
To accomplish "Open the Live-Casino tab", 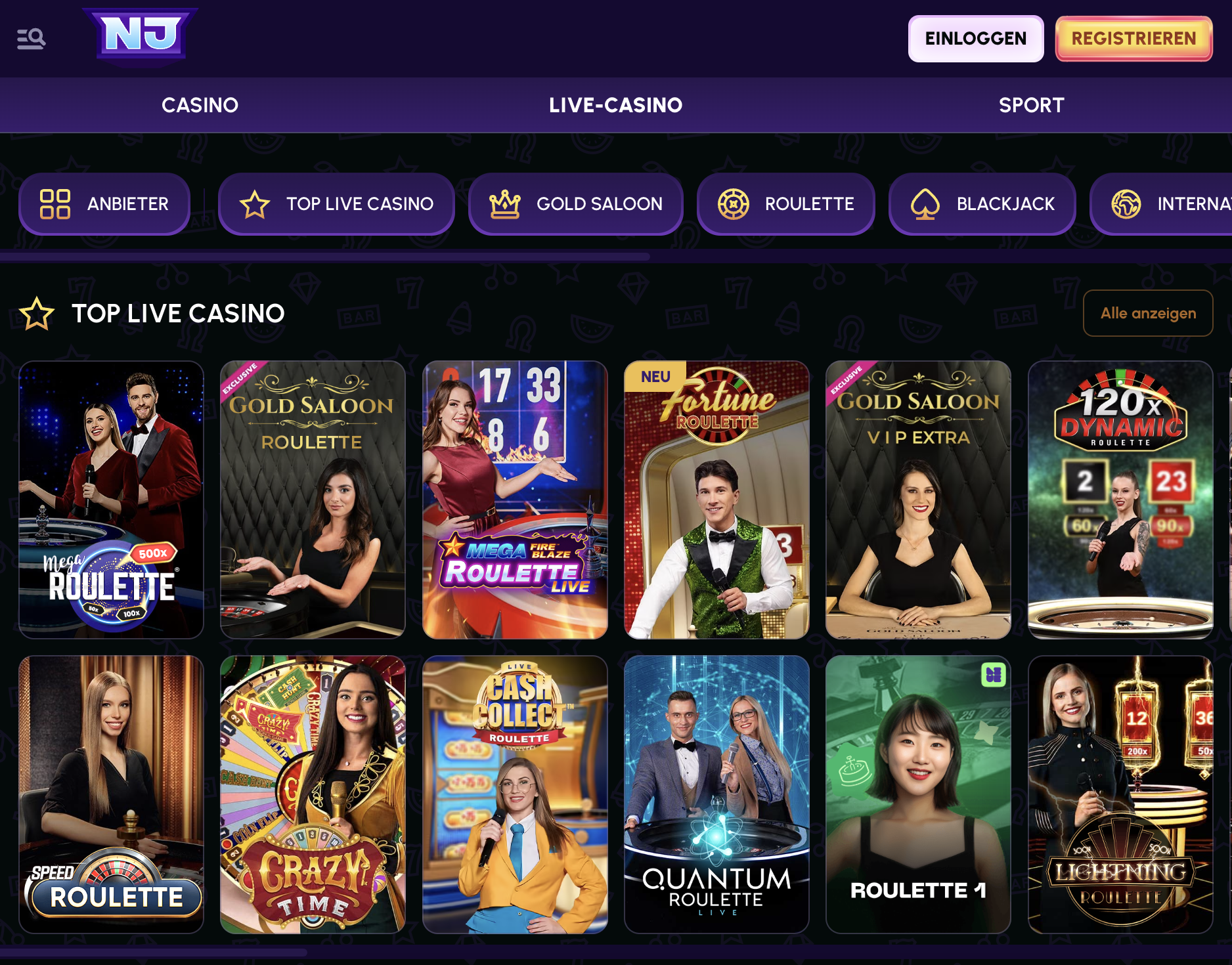I will click(616, 105).
